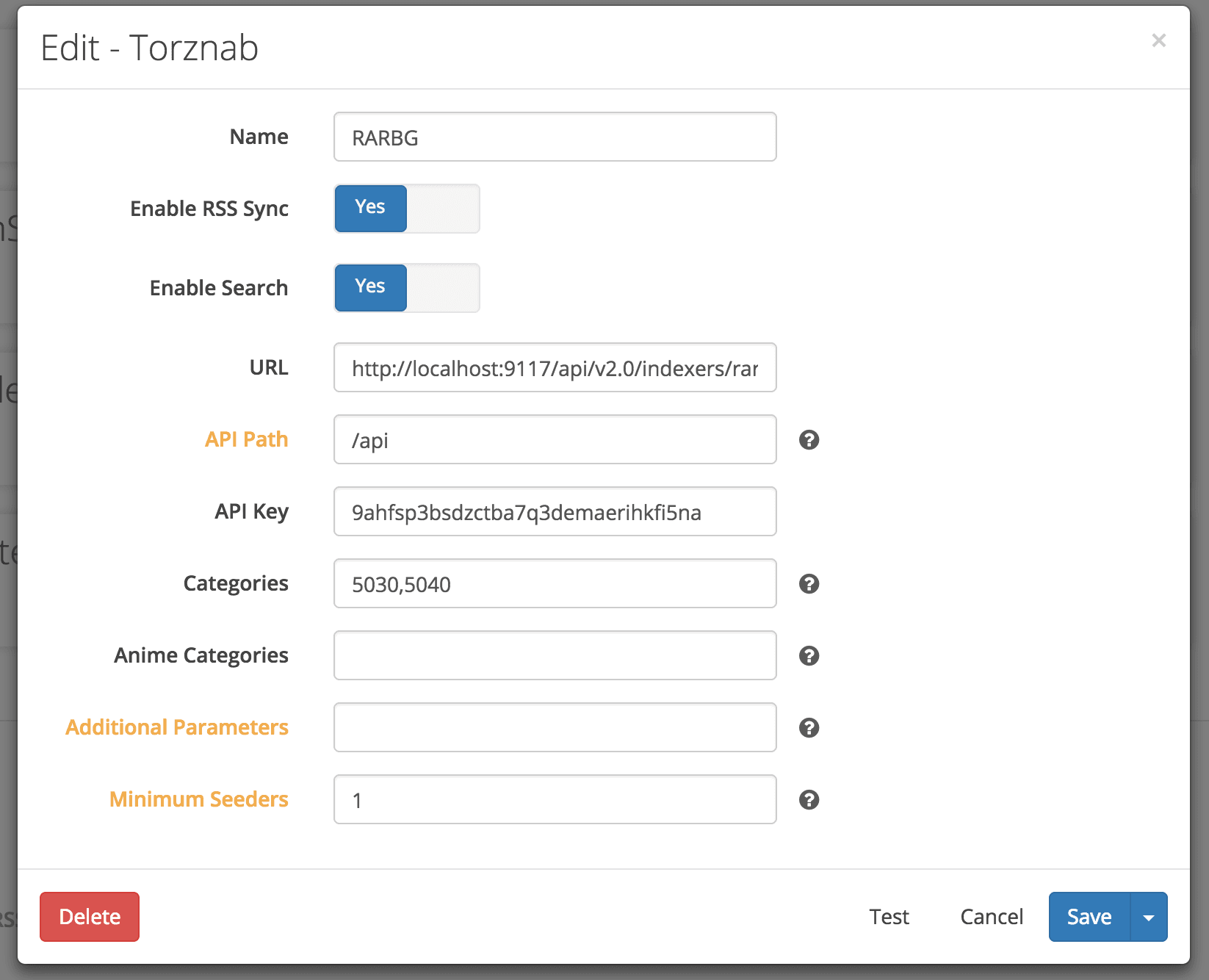This screenshot has width=1209, height=980.
Task: Delete the RARBG indexer
Action: (x=89, y=917)
